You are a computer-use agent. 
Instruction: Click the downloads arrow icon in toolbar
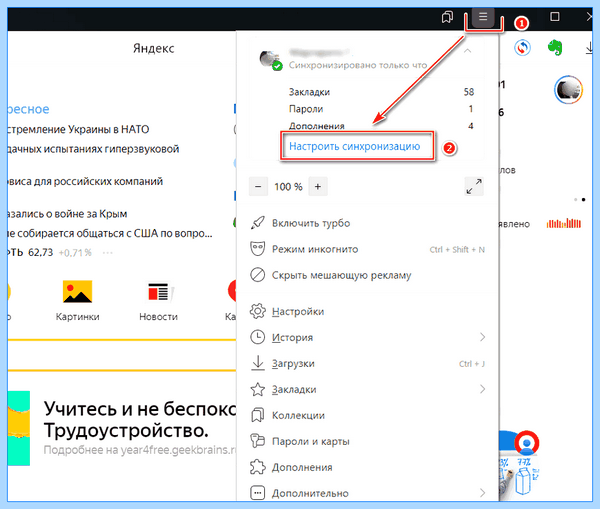click(x=590, y=49)
